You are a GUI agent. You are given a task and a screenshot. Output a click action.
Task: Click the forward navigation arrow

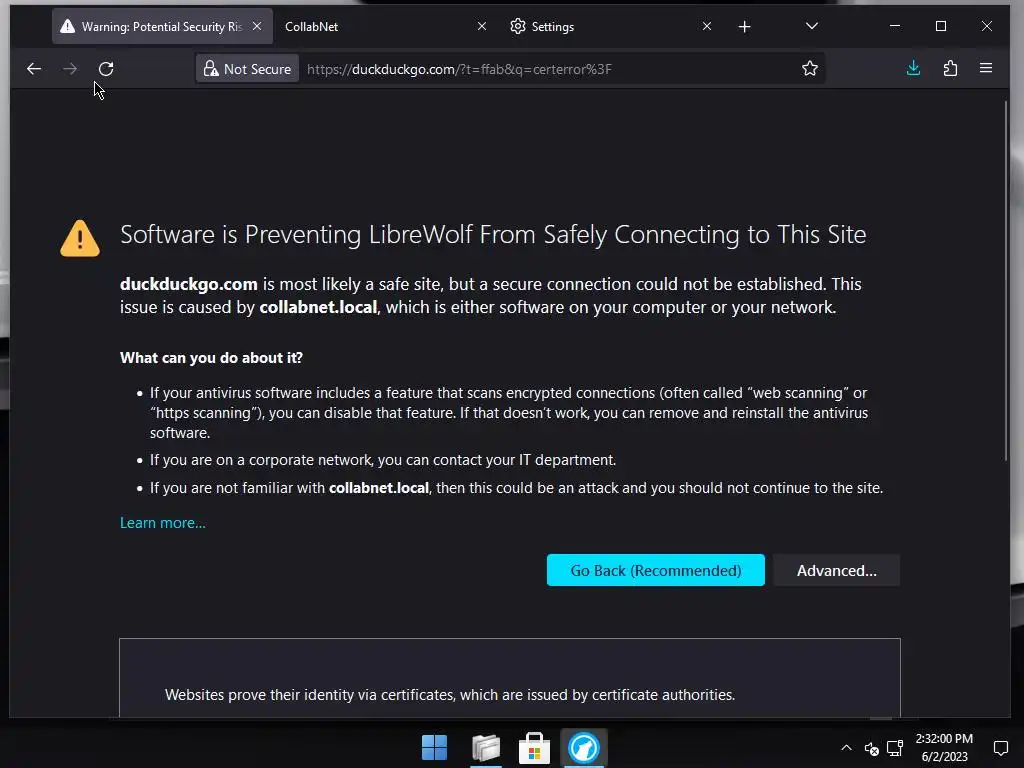point(70,69)
